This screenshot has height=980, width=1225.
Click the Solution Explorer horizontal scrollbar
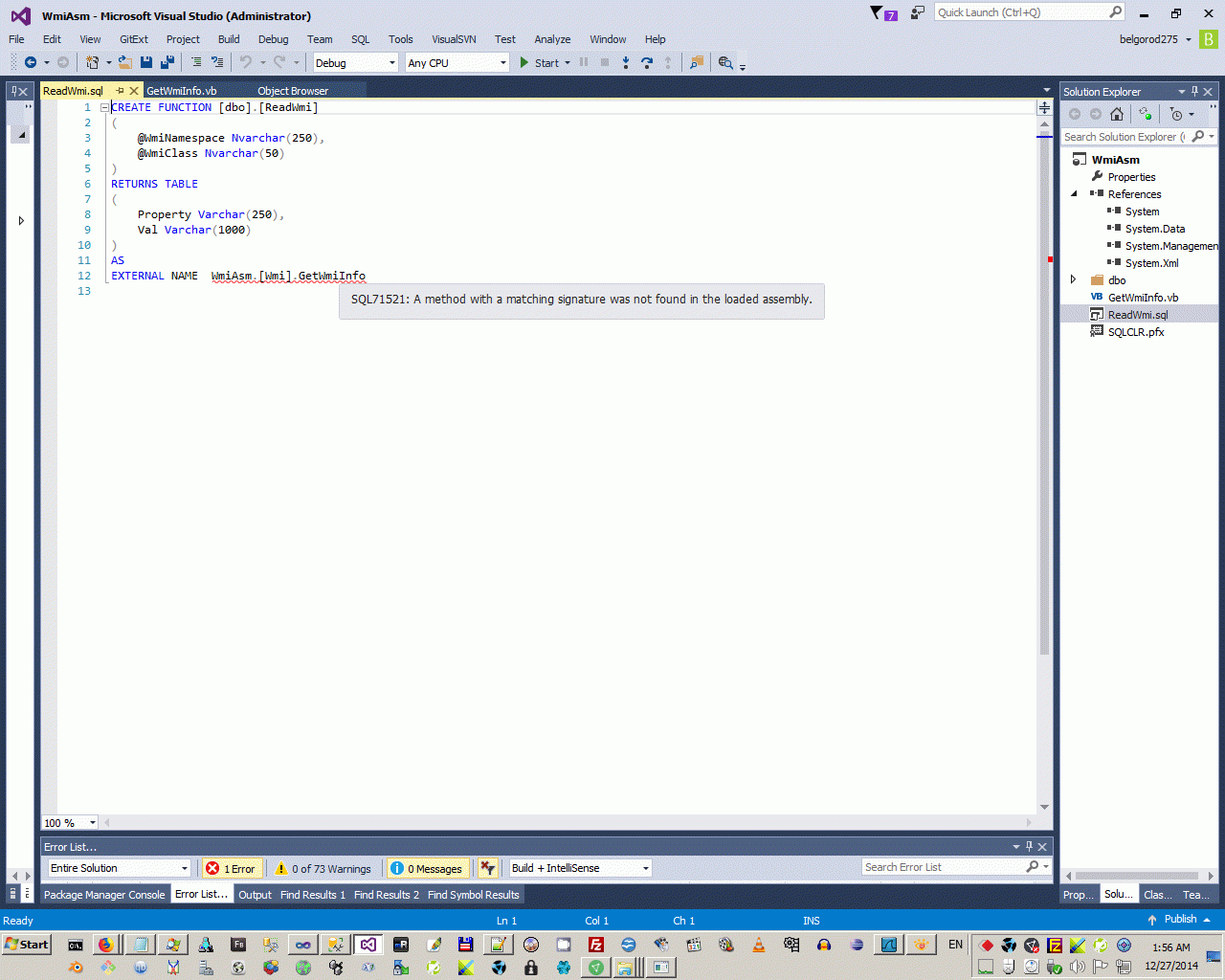[1138, 876]
